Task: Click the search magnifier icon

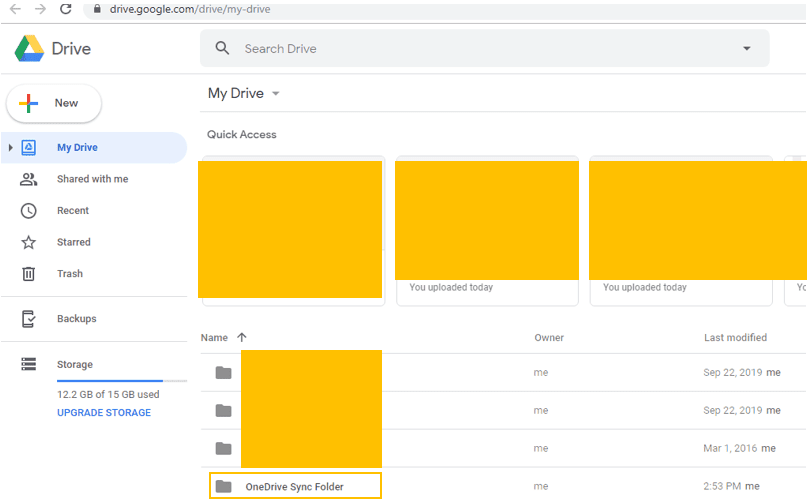Action: point(222,48)
